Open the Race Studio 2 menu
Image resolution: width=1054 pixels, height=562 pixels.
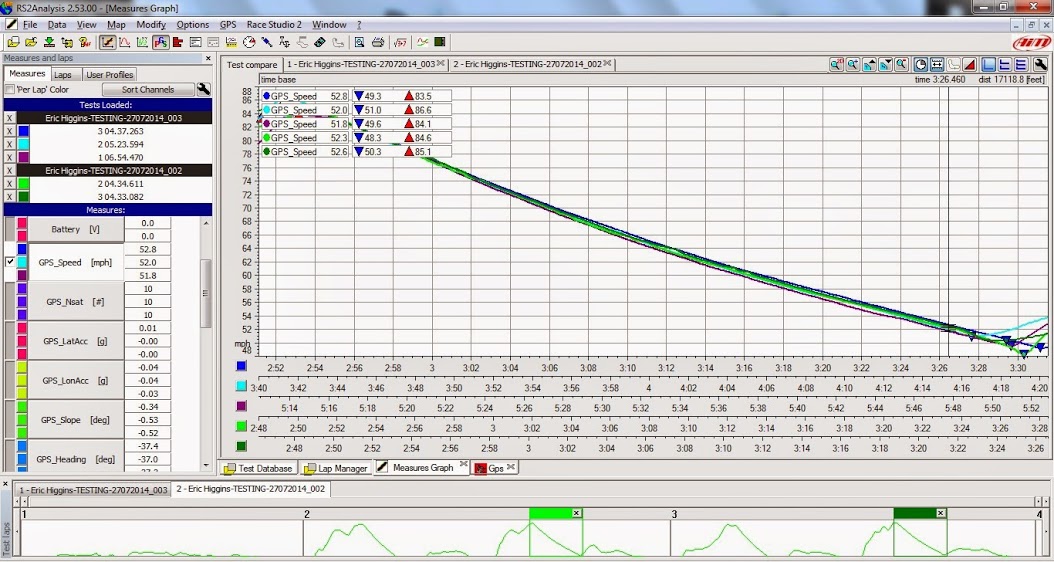click(273, 24)
